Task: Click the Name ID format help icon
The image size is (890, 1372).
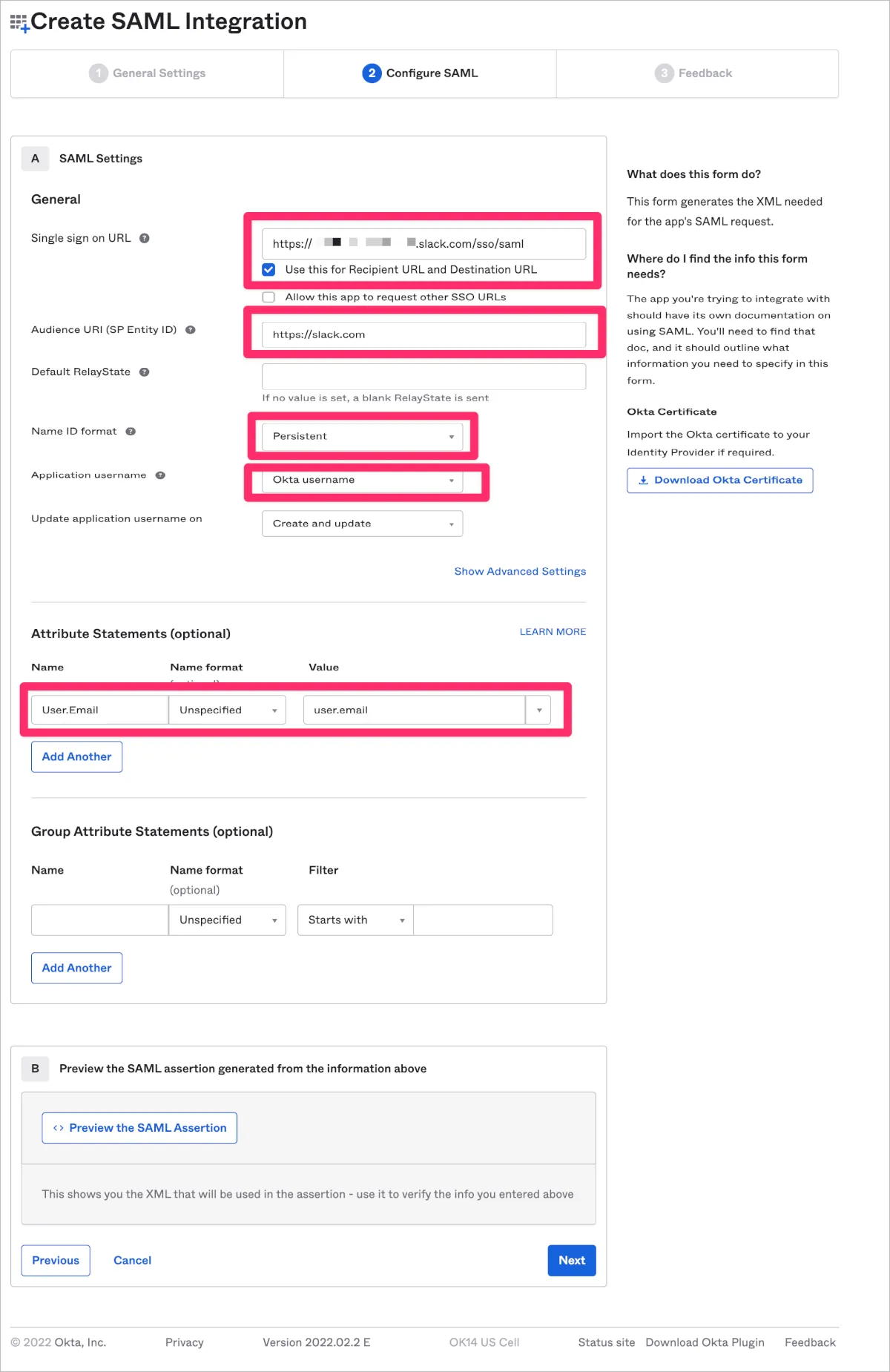Action: 131,432
